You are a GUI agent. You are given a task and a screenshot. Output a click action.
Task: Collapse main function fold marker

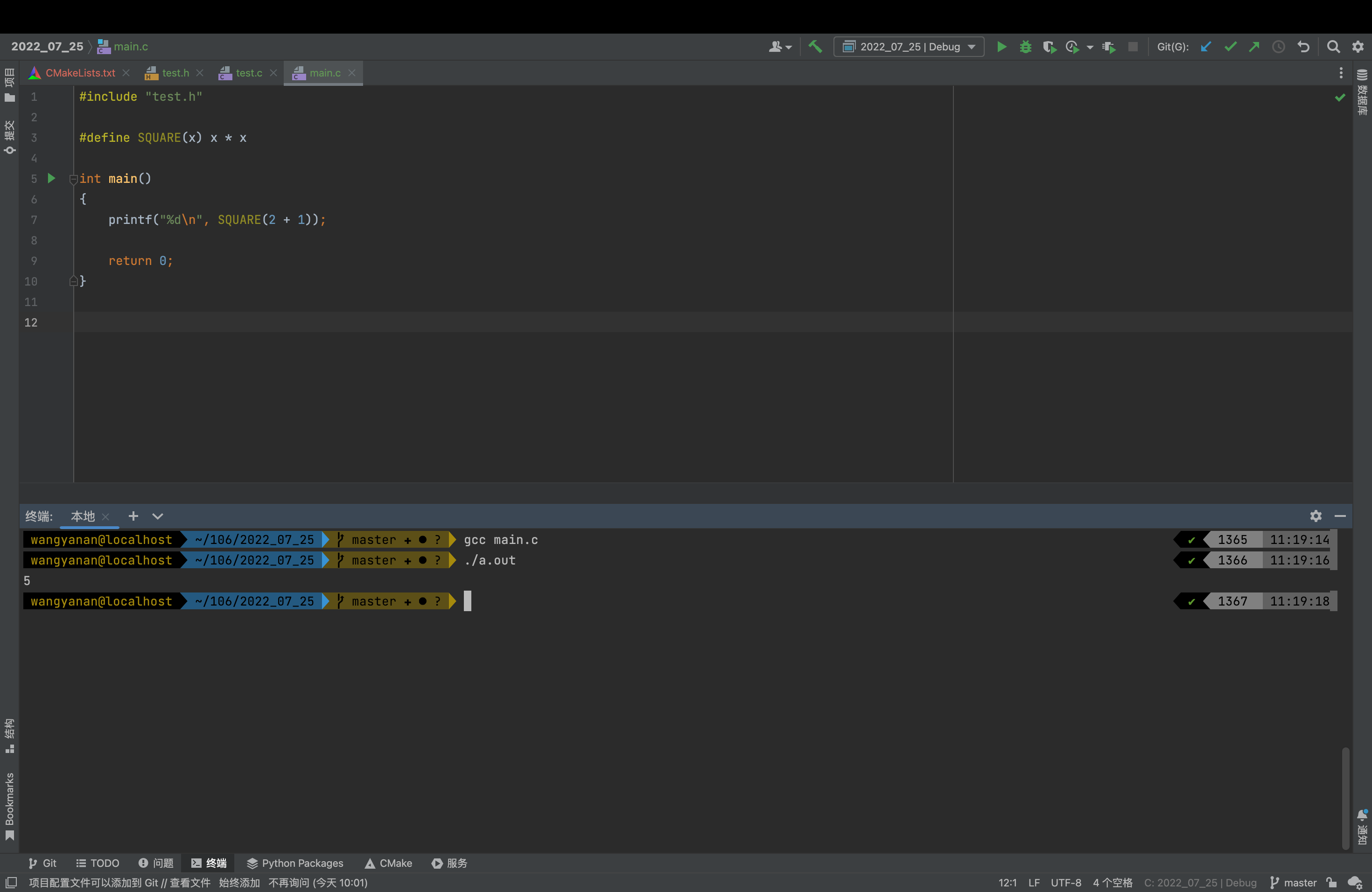point(73,179)
